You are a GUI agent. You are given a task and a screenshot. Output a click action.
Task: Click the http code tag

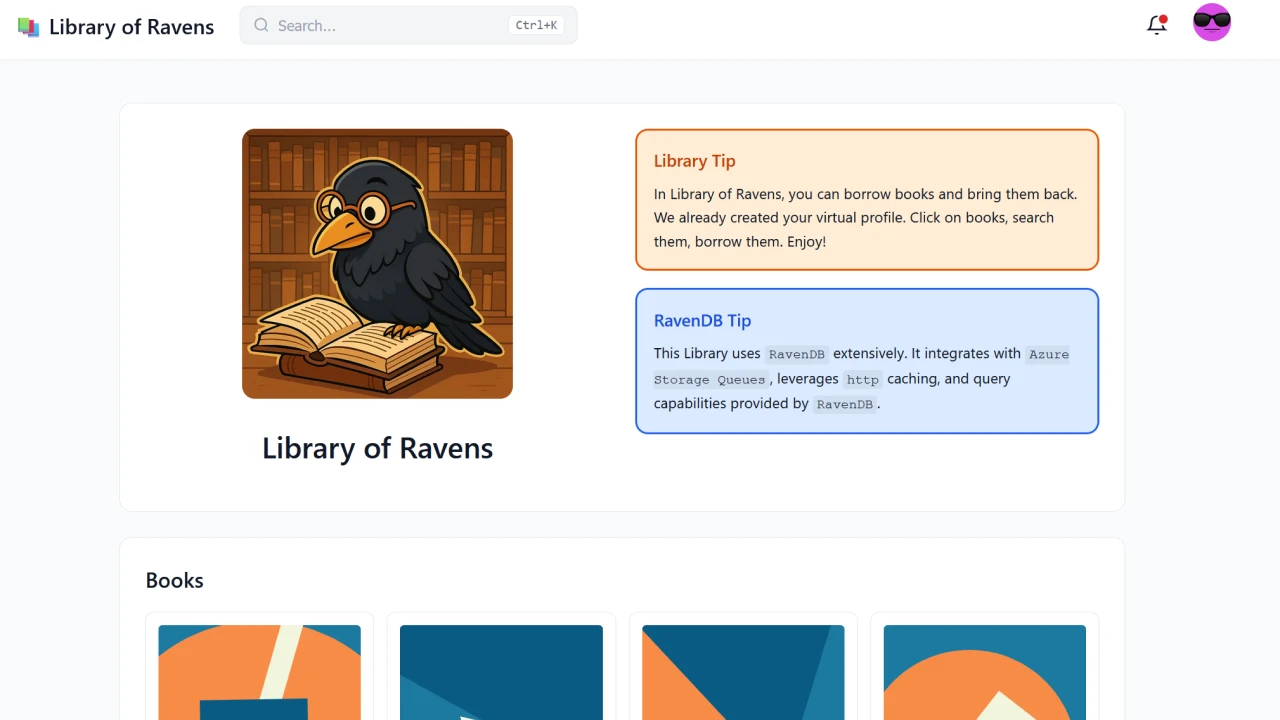pos(862,380)
